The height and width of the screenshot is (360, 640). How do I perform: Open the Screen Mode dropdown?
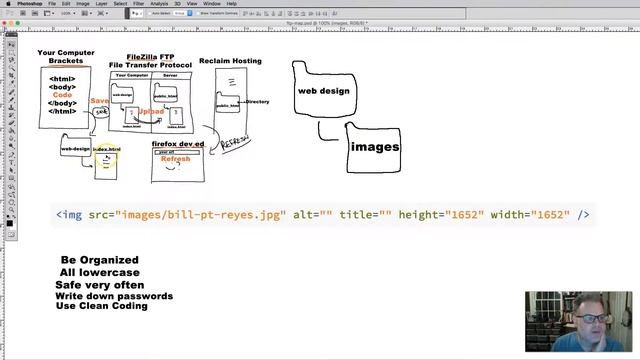(x=102, y=13)
